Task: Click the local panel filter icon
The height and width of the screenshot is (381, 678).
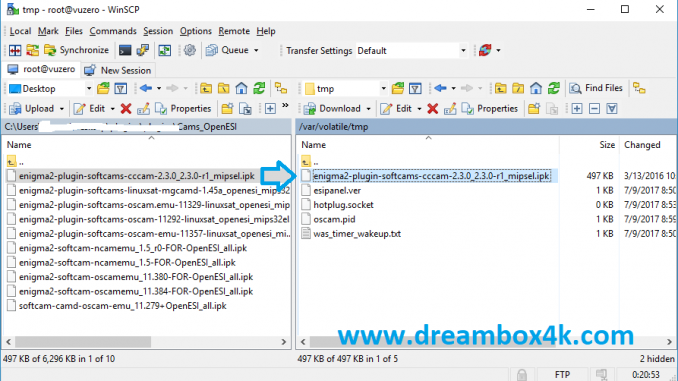Action: 121,89
